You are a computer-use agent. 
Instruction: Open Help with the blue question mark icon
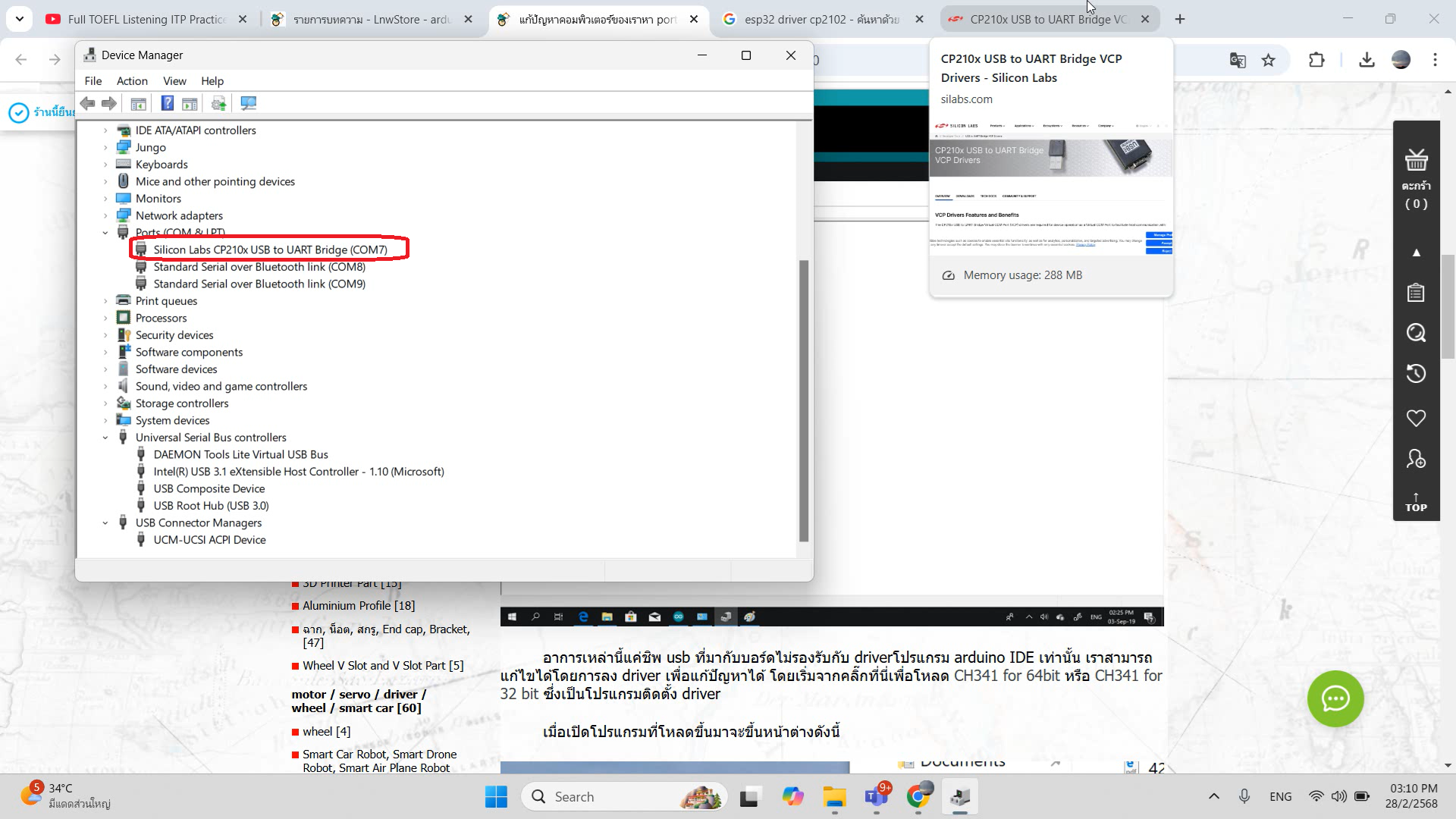(x=168, y=103)
